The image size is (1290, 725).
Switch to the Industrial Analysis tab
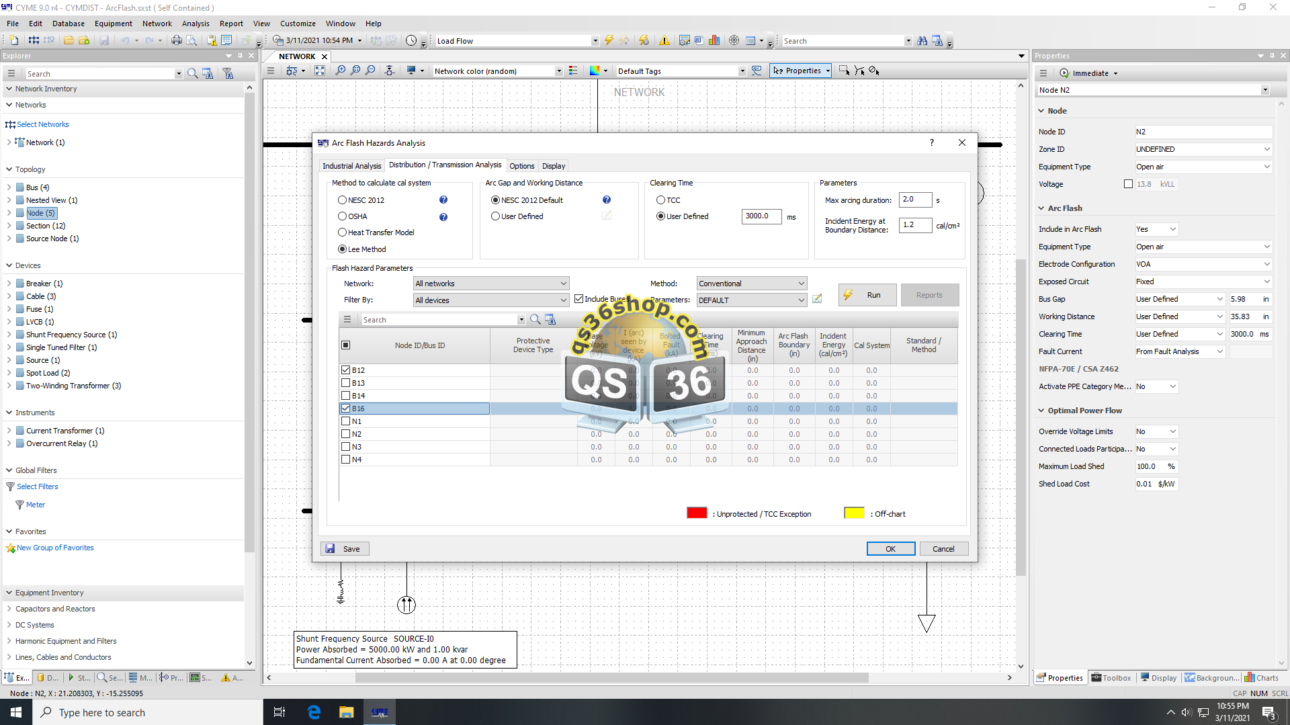[x=351, y=166]
